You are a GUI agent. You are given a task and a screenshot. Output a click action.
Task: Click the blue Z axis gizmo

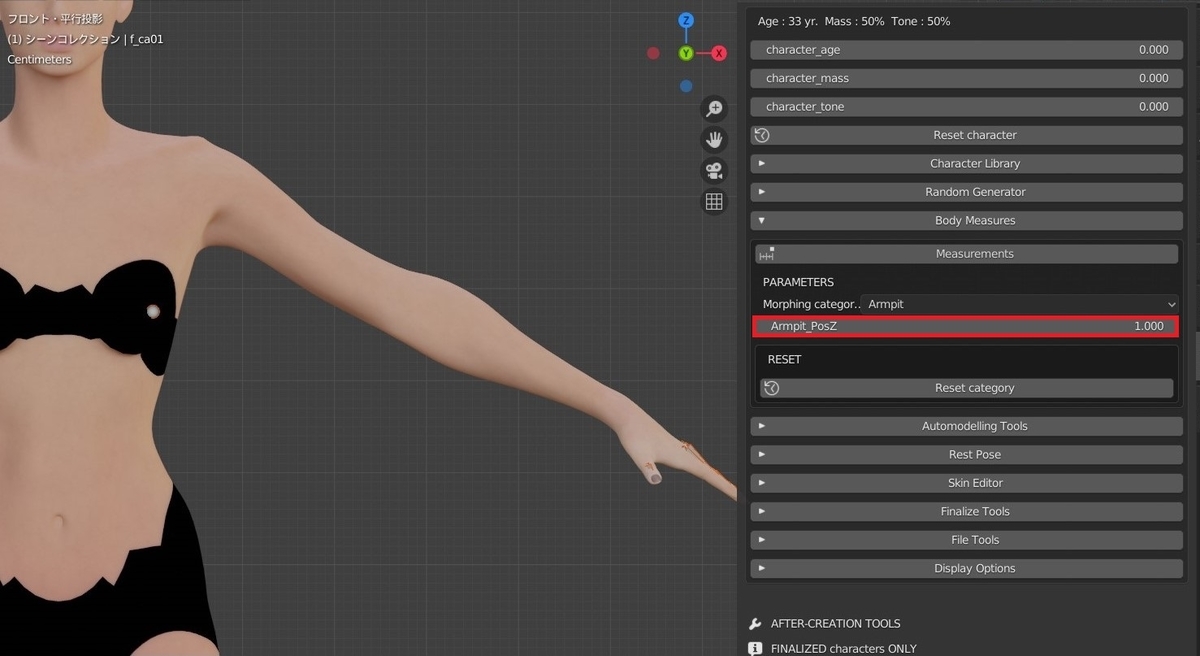686,20
